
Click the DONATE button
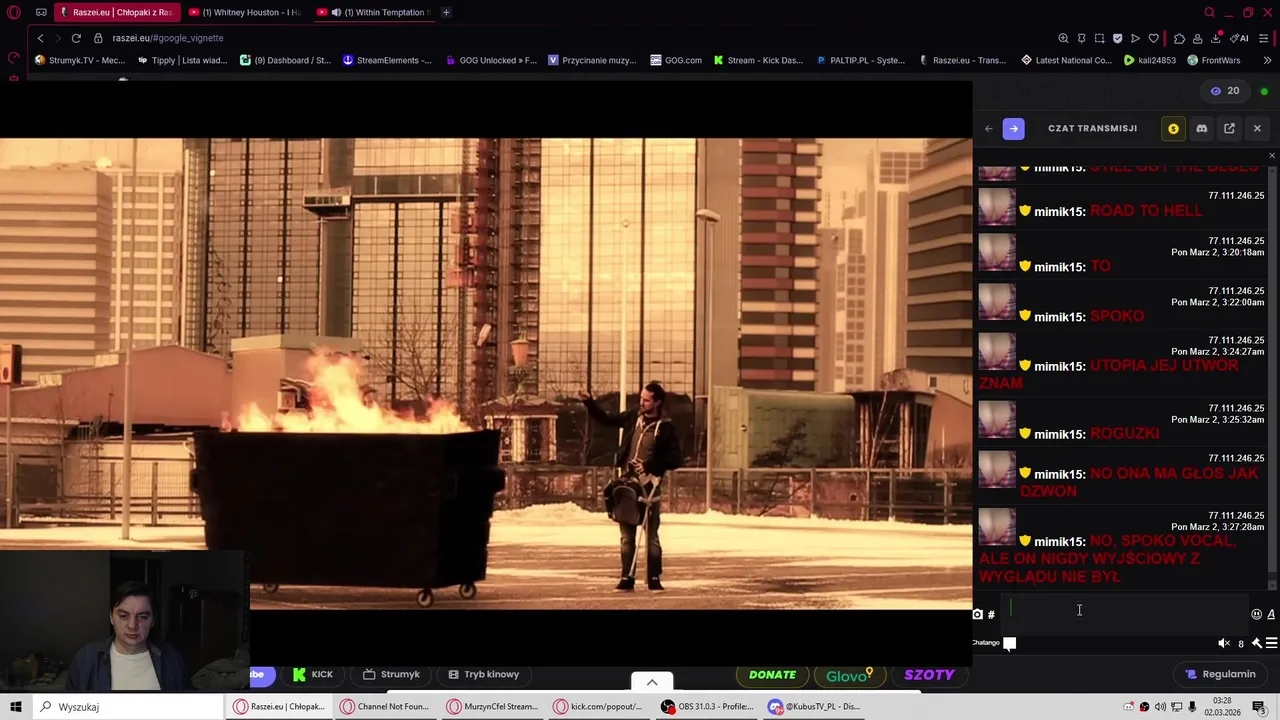[772, 675]
